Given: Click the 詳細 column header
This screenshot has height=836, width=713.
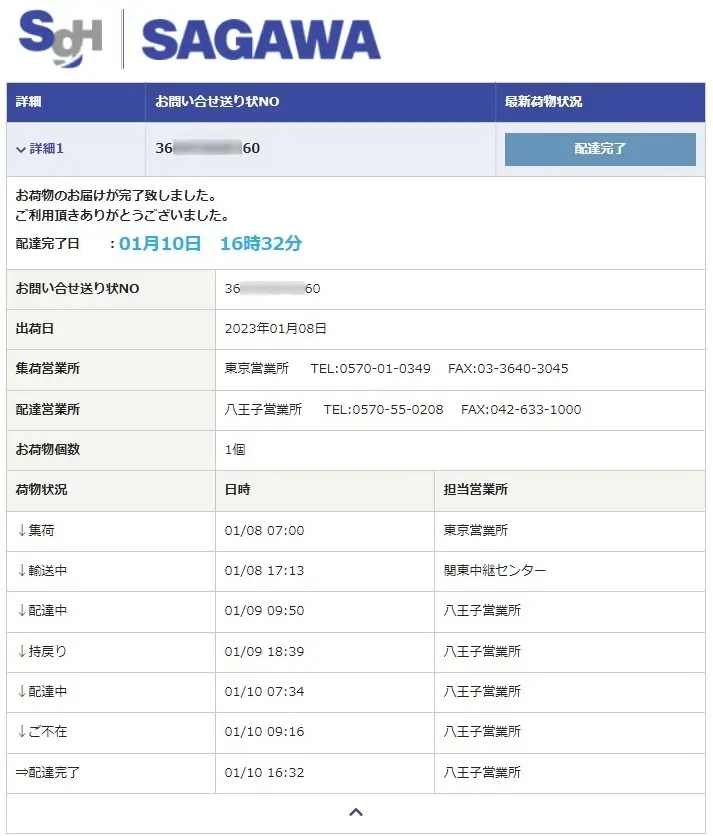Looking at the screenshot, I should coord(29,102).
